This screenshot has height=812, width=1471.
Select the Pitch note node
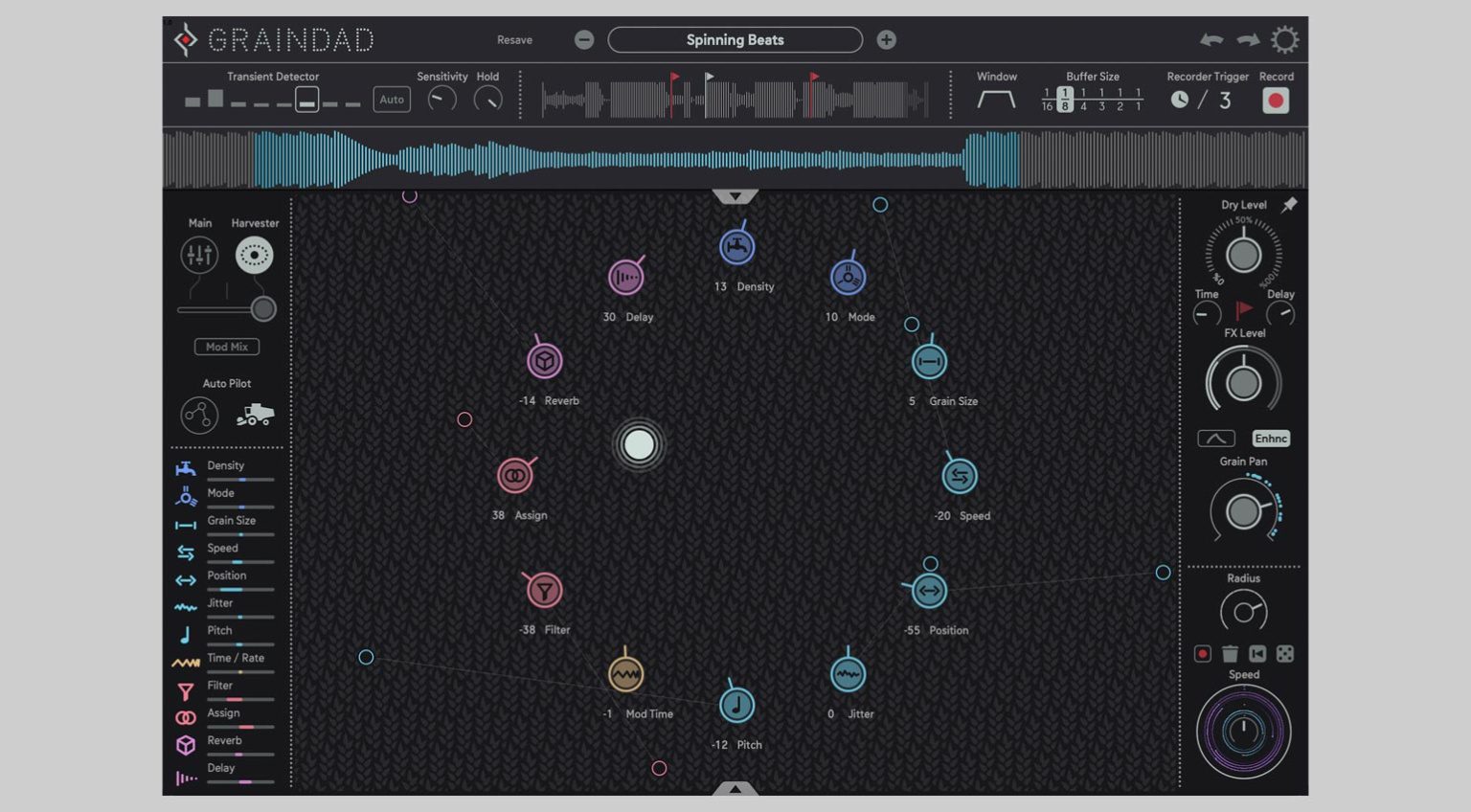[x=736, y=706]
